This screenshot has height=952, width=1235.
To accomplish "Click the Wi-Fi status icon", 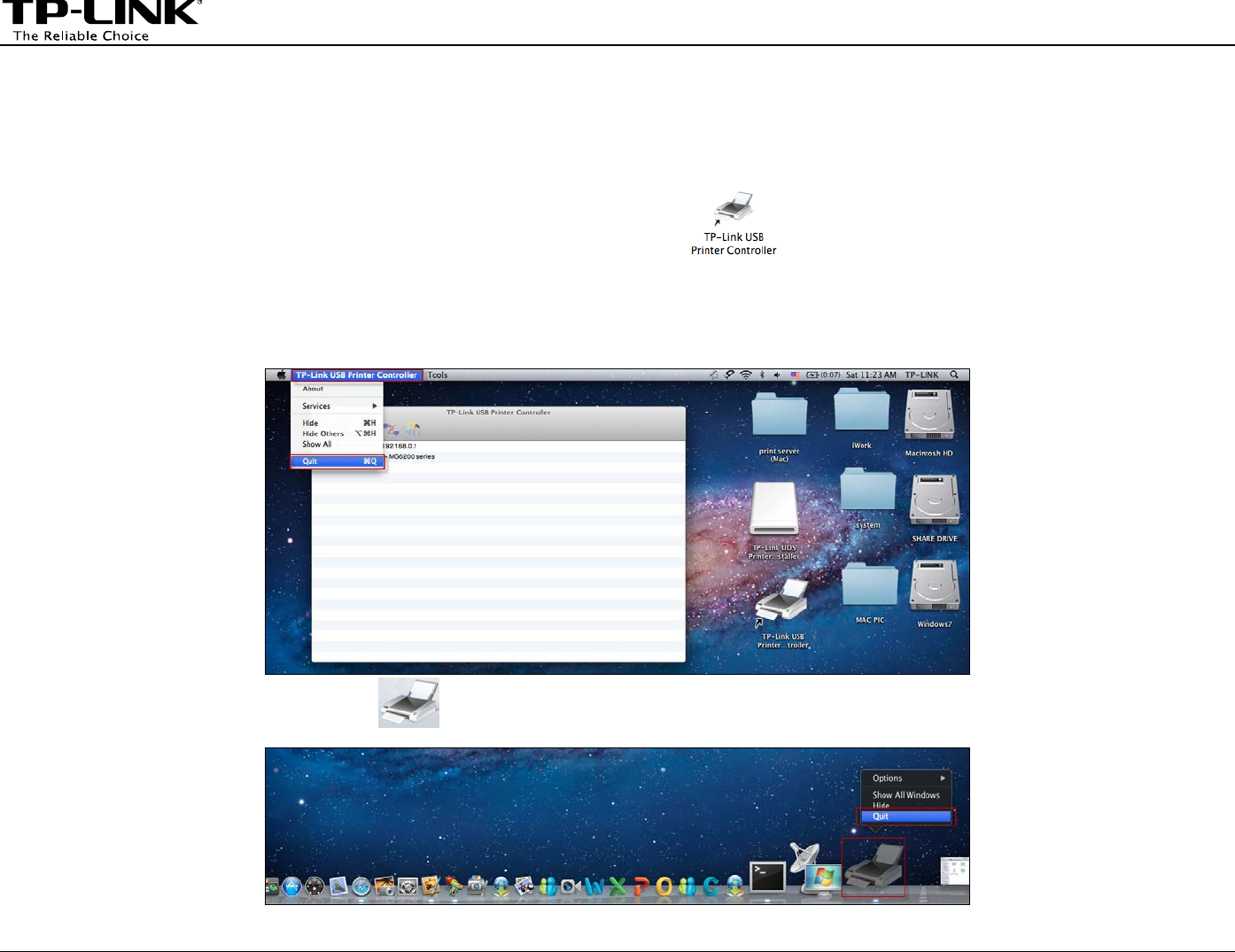I will tap(746, 375).
